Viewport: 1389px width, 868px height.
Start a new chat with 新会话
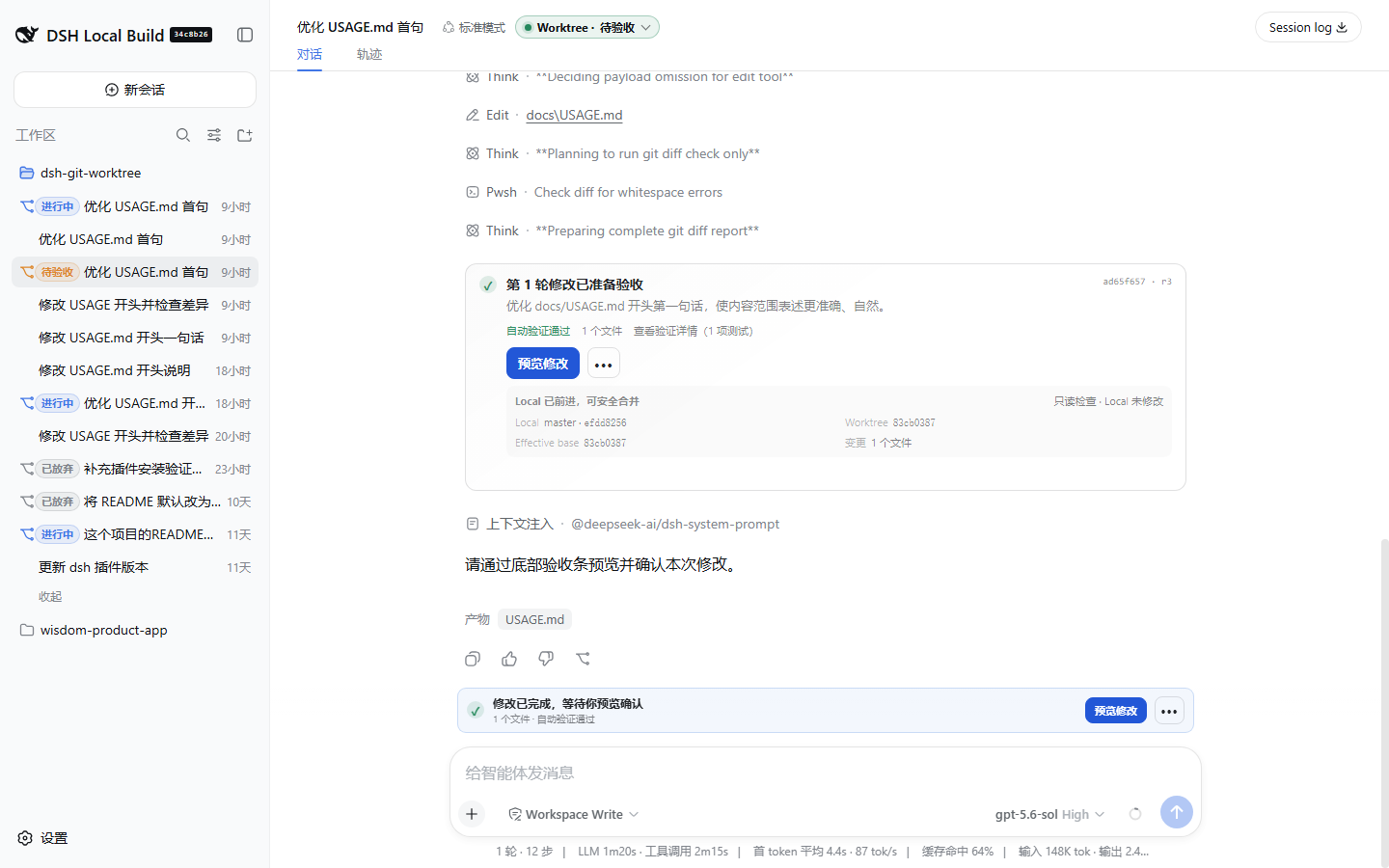[135, 90]
